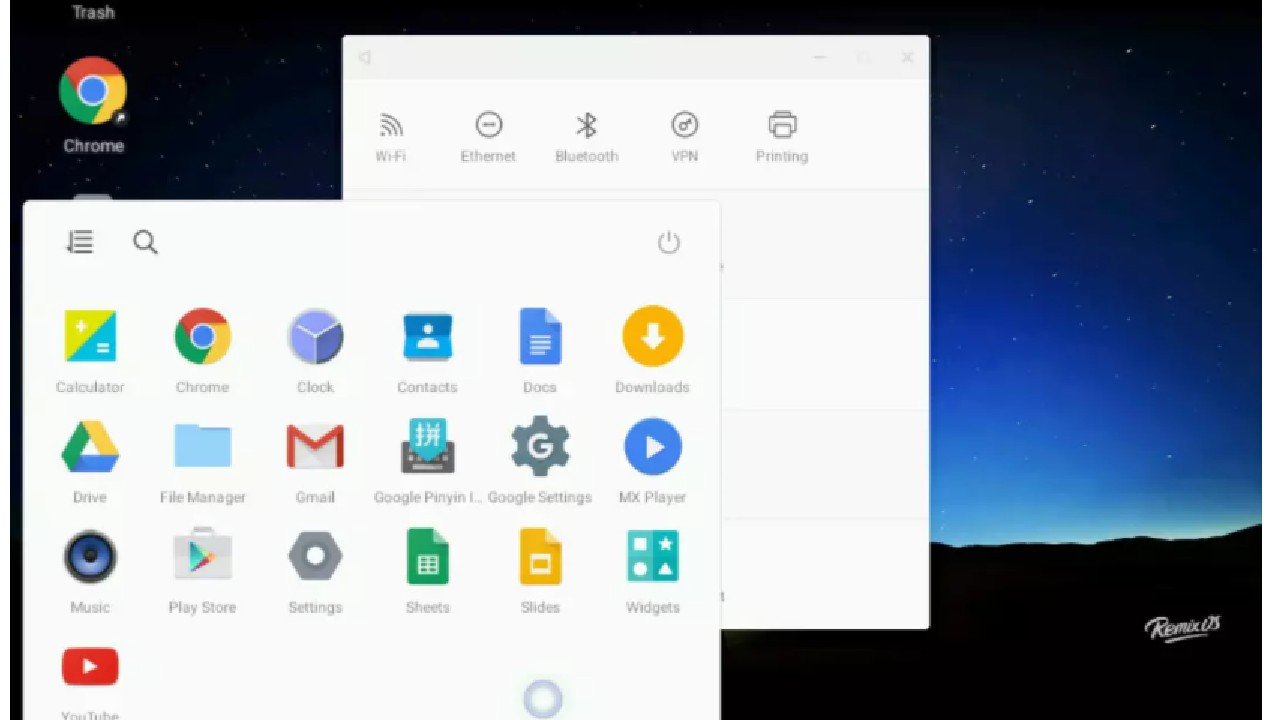The width and height of the screenshot is (1280, 720).
Task: Click the back arrow in settings window
Action: [x=365, y=58]
